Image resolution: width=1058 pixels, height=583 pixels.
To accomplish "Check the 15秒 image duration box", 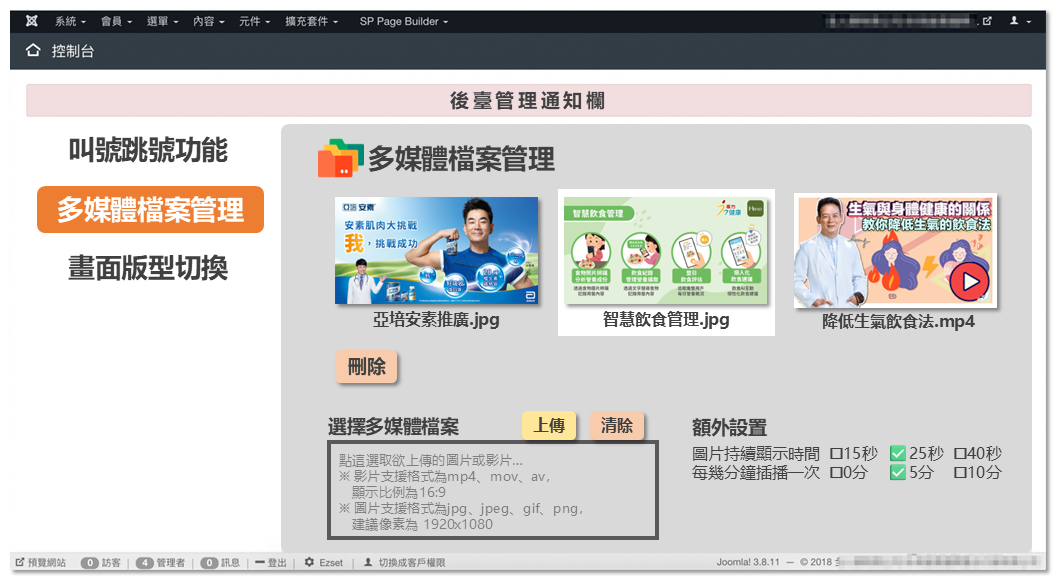I will [x=836, y=453].
